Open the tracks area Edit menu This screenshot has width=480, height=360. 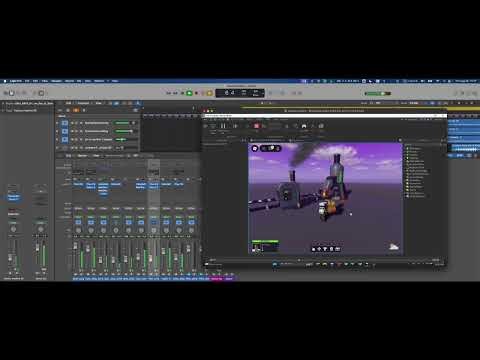[x=68, y=103]
